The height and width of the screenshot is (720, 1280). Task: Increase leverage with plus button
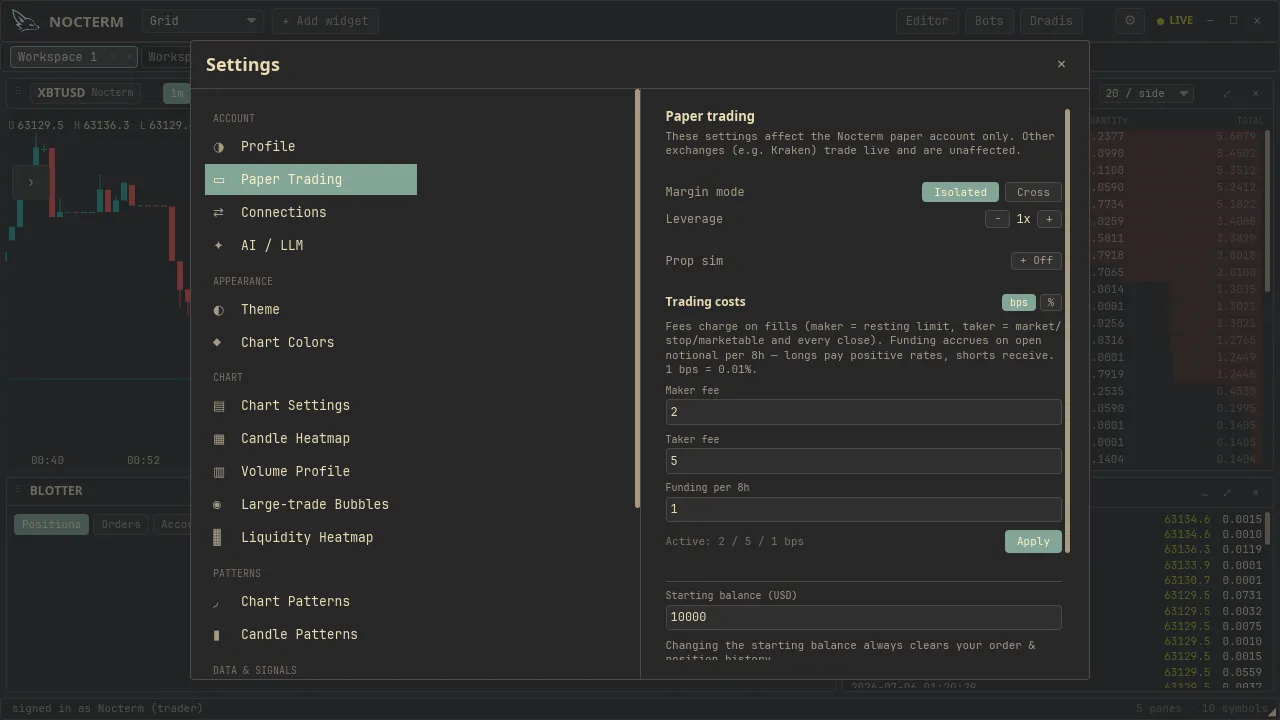(1049, 219)
